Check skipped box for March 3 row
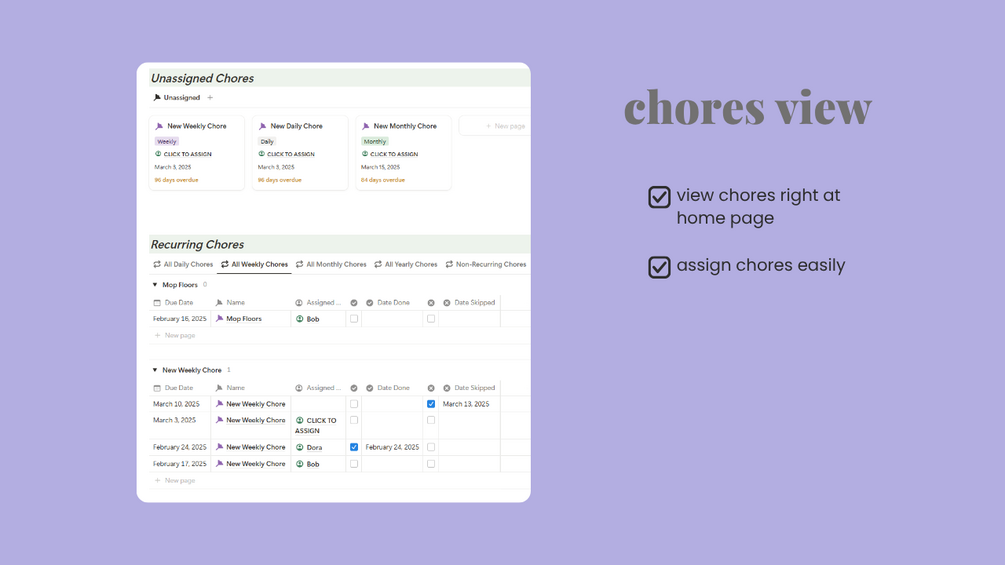Viewport: 1005px width, 565px height. [431, 420]
